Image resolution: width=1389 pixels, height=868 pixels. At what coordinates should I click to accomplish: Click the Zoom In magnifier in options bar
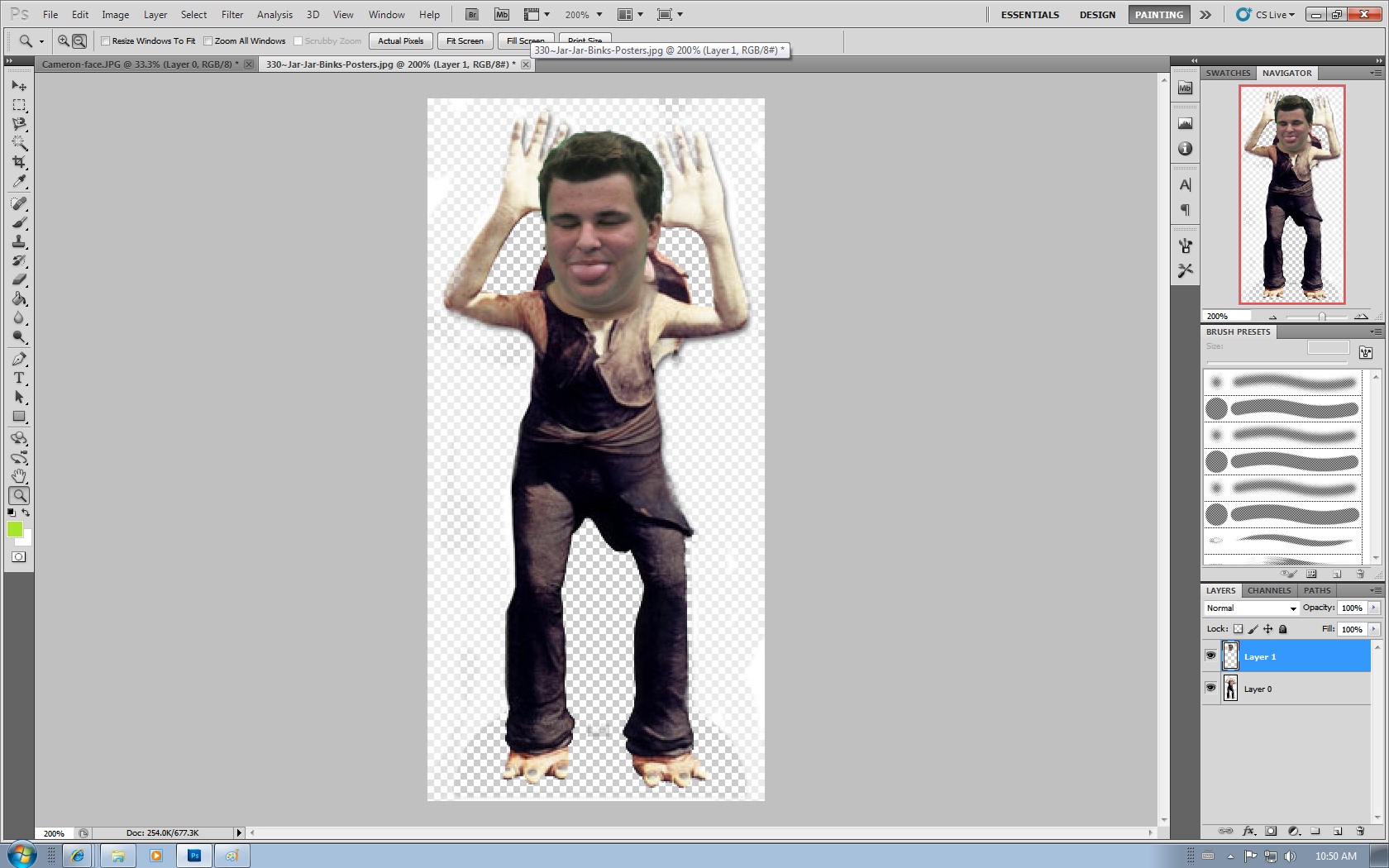click(x=64, y=41)
